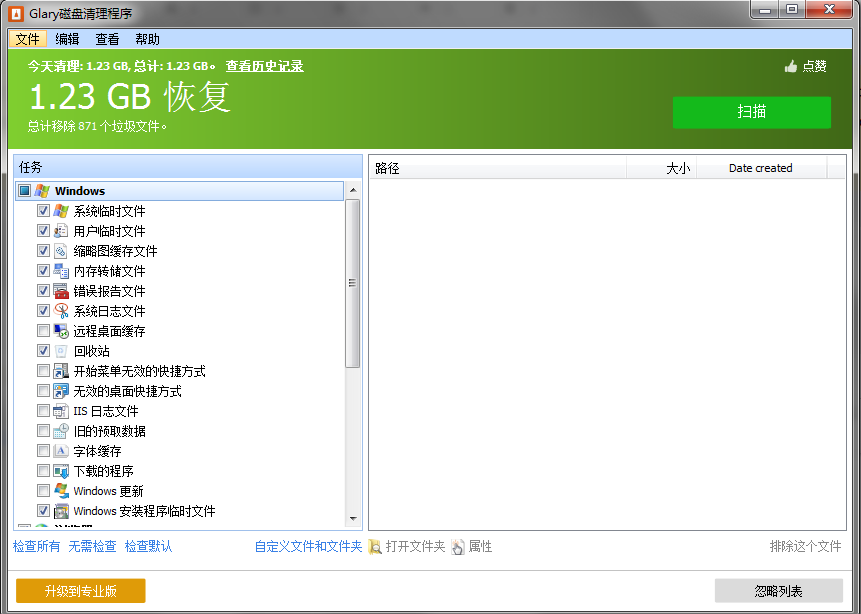Click the 缩略图缓存文件 icon
This screenshot has height=614, width=861.
click(x=61, y=251)
